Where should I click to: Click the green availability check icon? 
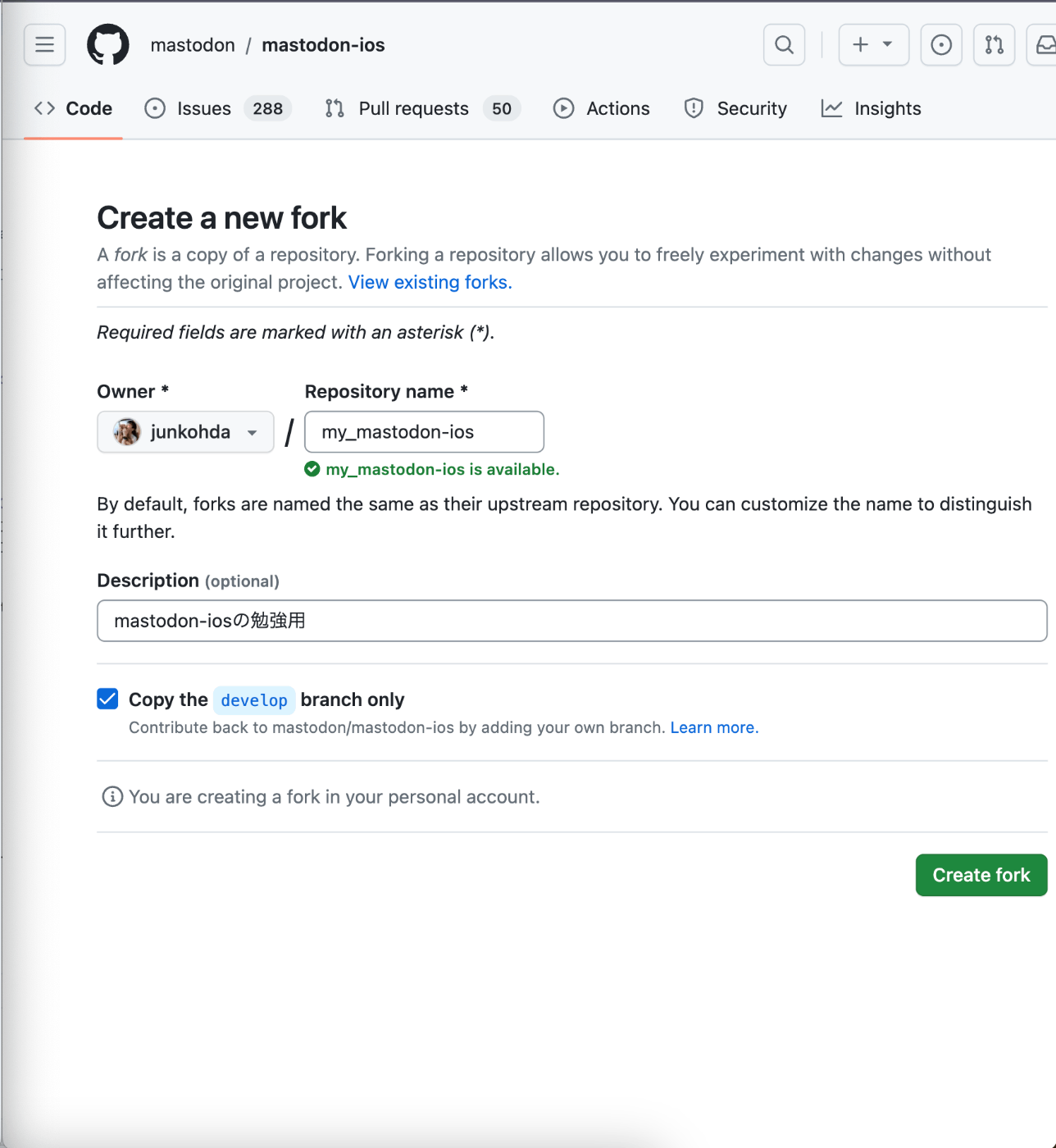click(x=312, y=469)
